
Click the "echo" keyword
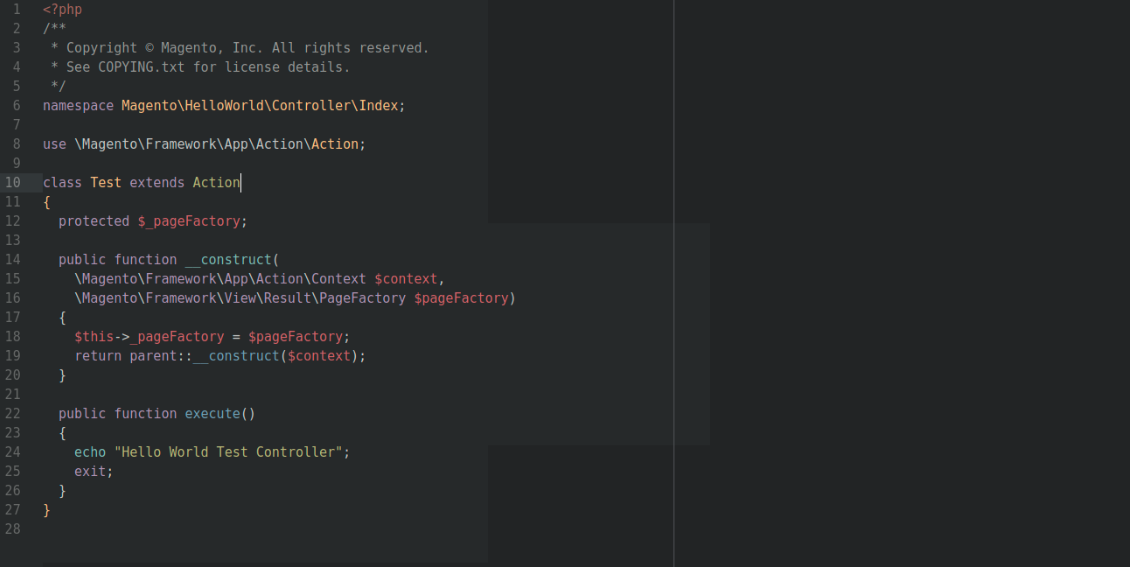90,452
